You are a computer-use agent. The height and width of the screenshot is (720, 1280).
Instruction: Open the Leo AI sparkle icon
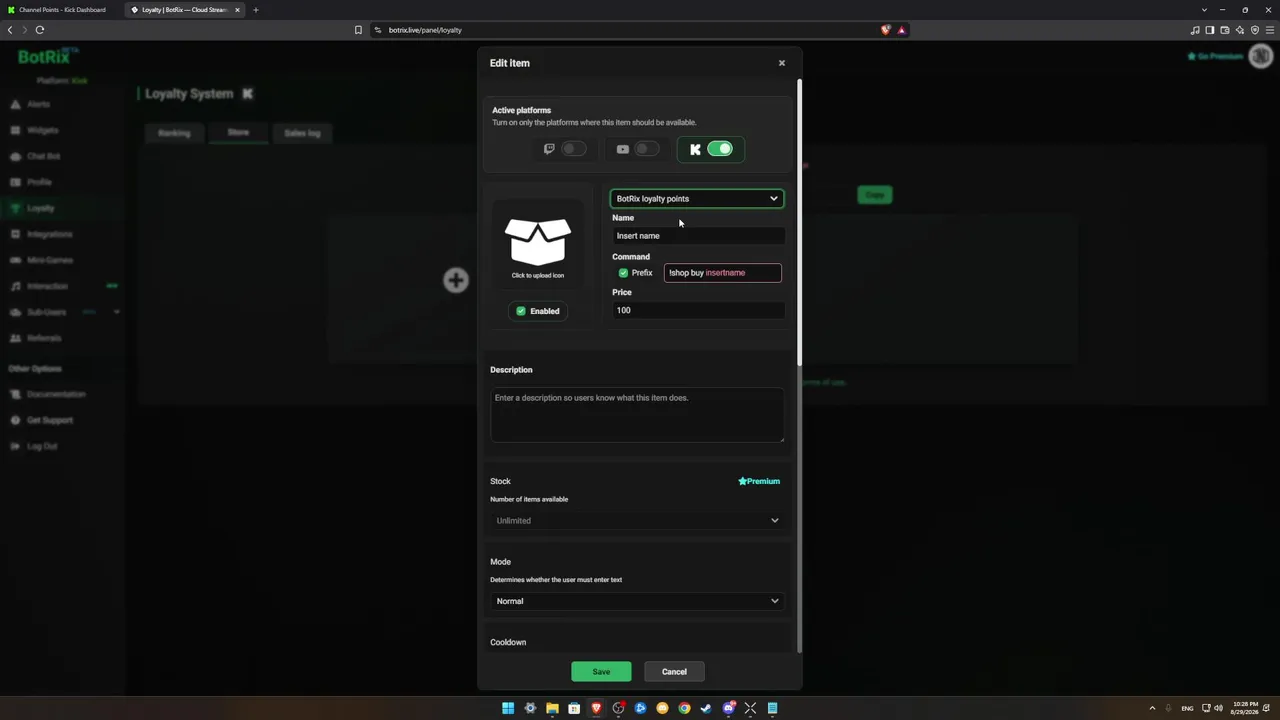[1240, 30]
